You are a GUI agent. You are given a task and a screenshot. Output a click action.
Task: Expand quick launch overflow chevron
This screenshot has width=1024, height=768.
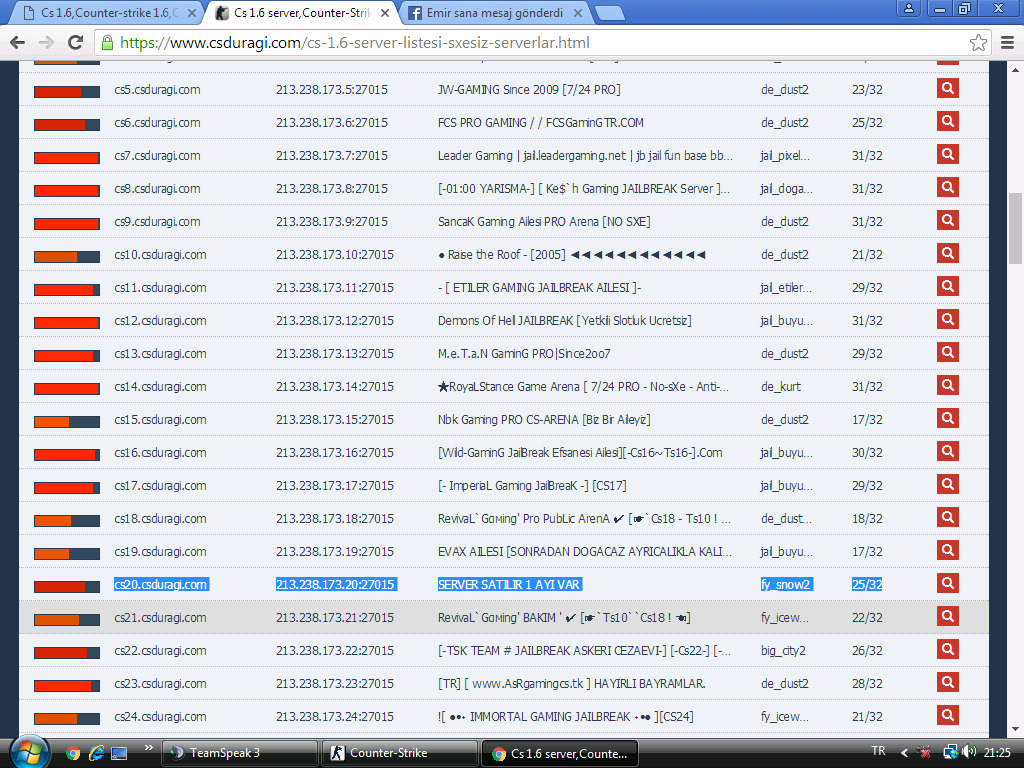tap(148, 748)
